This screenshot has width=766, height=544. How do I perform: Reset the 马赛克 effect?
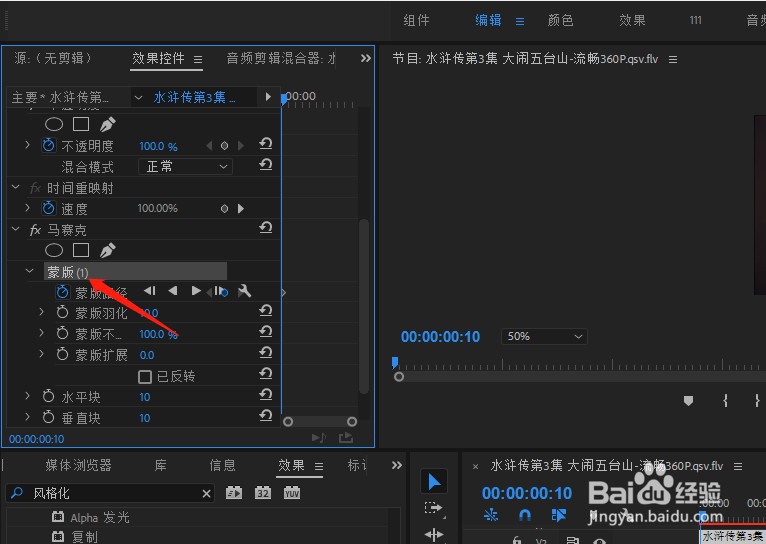click(265, 228)
